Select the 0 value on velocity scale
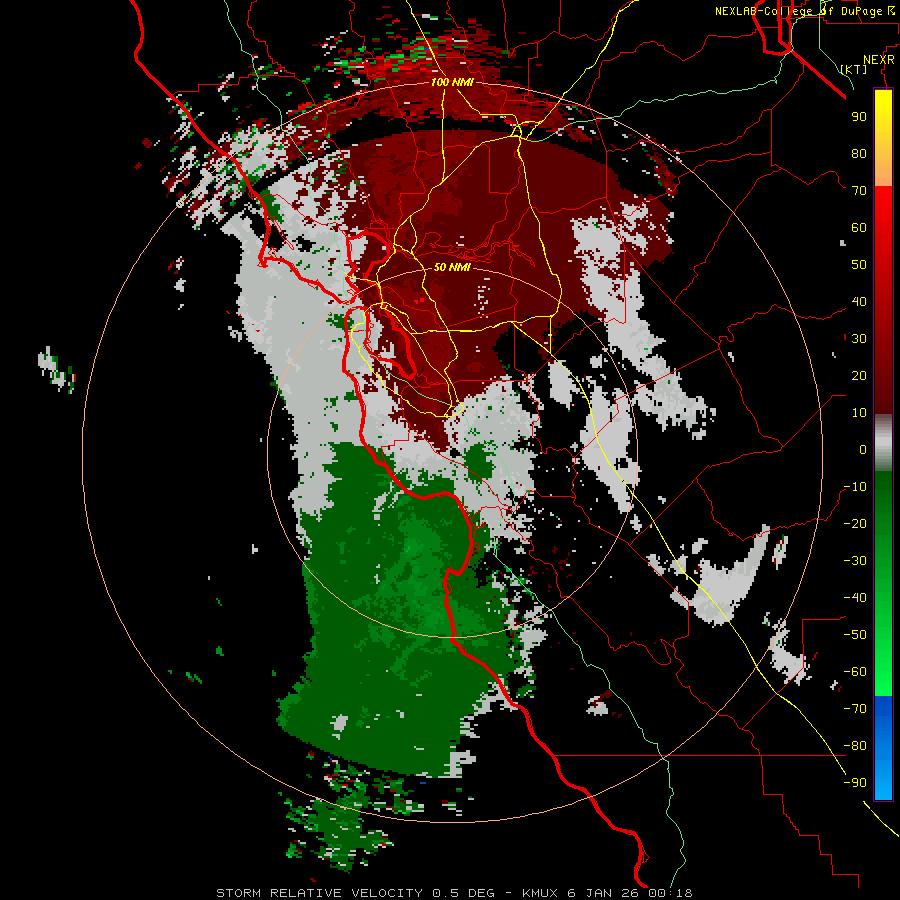The image size is (900, 900). 863,450
